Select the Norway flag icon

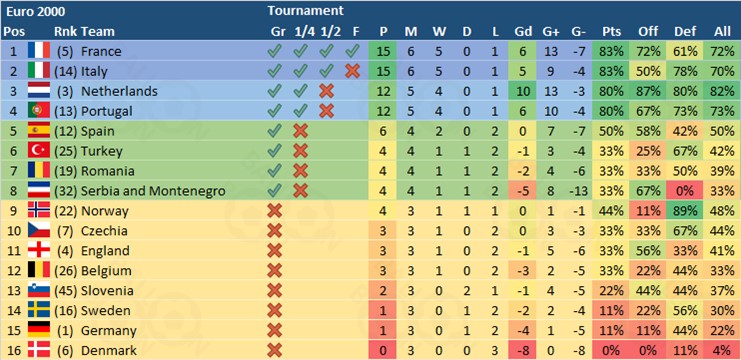[39, 210]
